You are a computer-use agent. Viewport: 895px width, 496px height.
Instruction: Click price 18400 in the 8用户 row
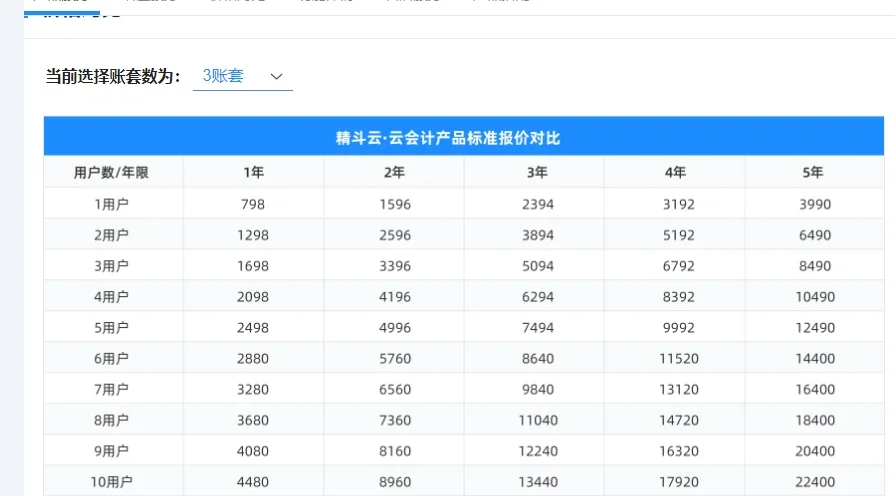[x=815, y=420]
